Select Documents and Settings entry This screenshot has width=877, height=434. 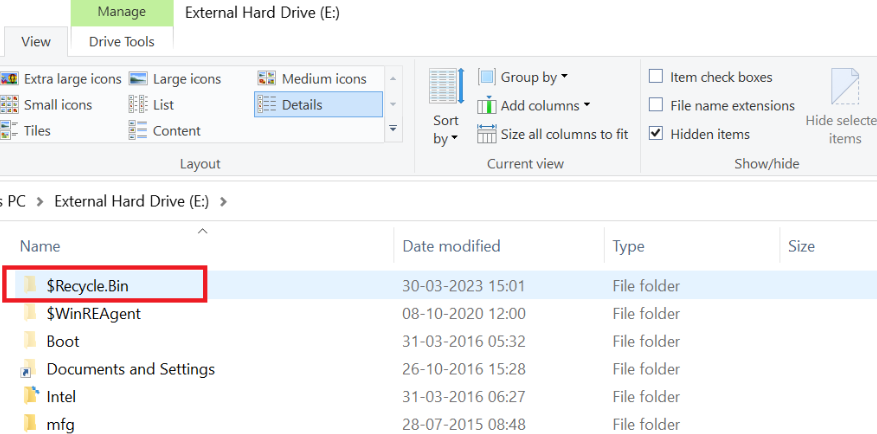(x=130, y=369)
